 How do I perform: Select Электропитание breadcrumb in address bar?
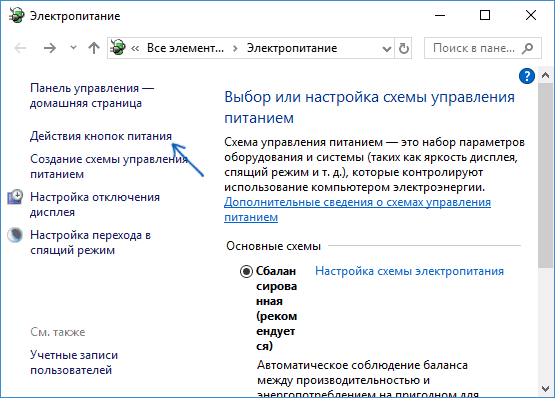[x=292, y=48]
